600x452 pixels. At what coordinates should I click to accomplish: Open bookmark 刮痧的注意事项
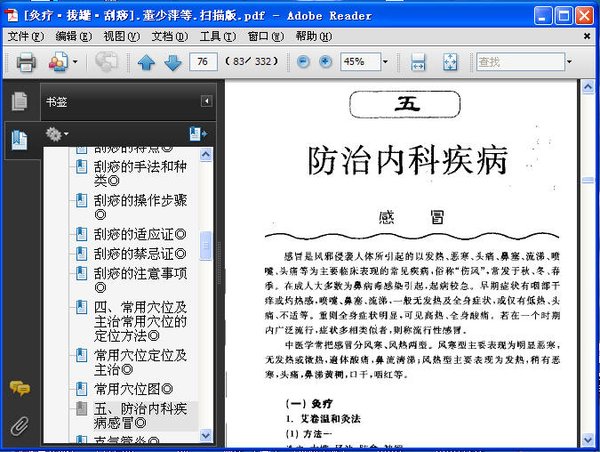pos(140,280)
